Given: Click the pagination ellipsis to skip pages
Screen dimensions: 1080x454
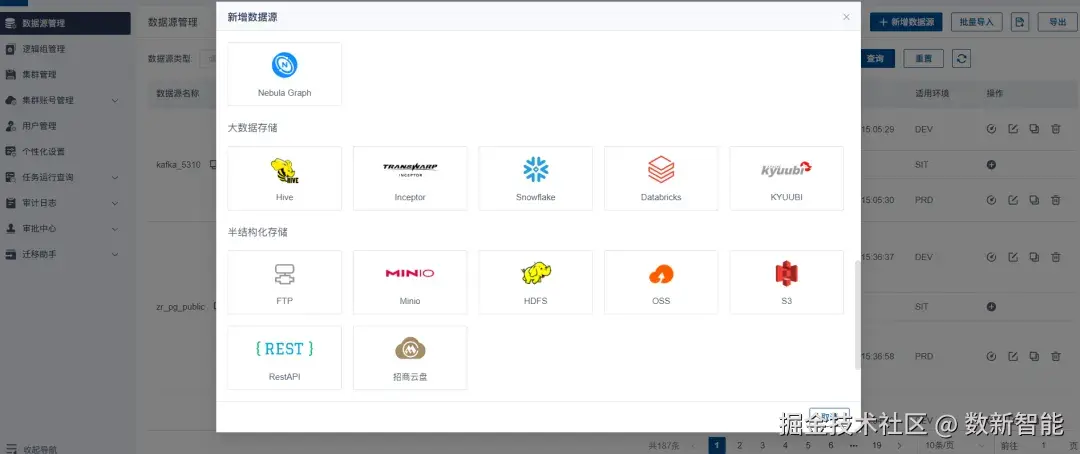Looking at the screenshot, I should click(x=853, y=446).
